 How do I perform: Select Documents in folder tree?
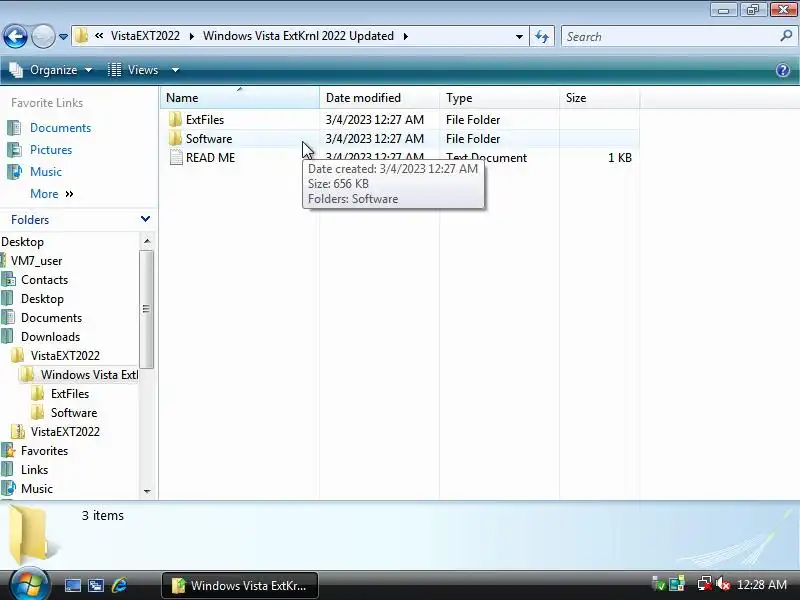click(52, 318)
